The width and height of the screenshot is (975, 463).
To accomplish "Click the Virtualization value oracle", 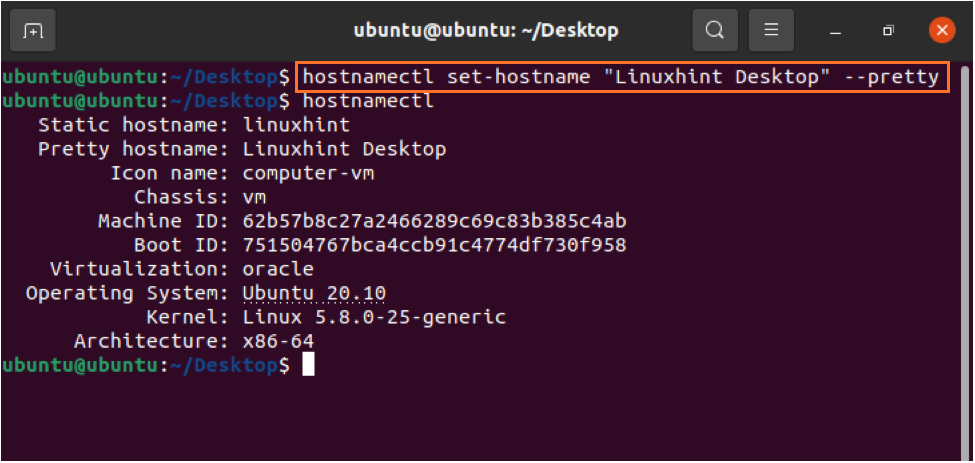I will [x=278, y=270].
